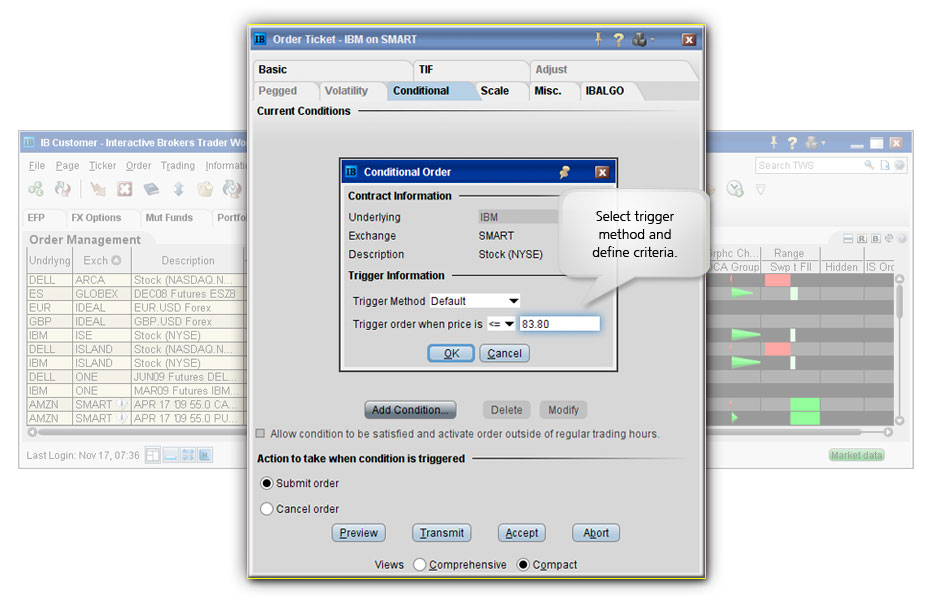Click the left arrow of horizontal scrollbar

click(32, 432)
